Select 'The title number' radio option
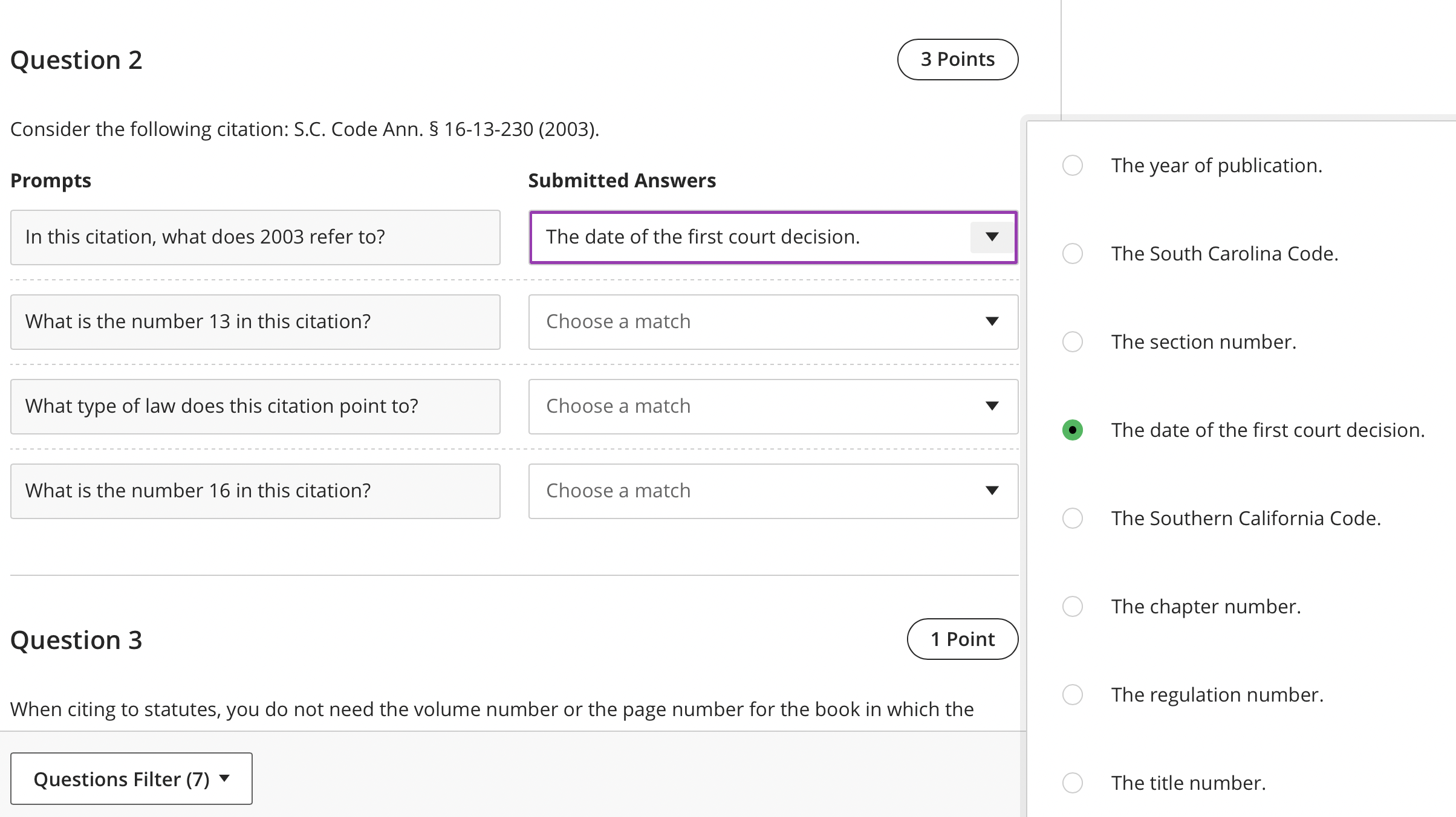This screenshot has height=817, width=1456. (1073, 783)
